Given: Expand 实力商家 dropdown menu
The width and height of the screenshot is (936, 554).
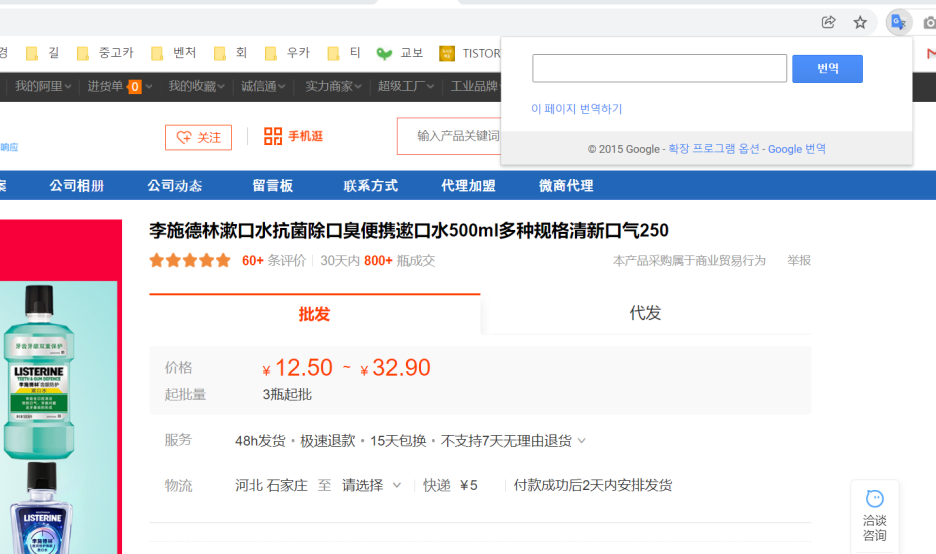Looking at the screenshot, I should (x=334, y=87).
